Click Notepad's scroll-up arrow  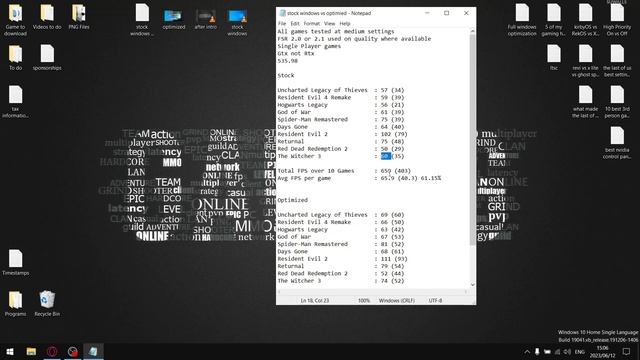click(x=473, y=31)
